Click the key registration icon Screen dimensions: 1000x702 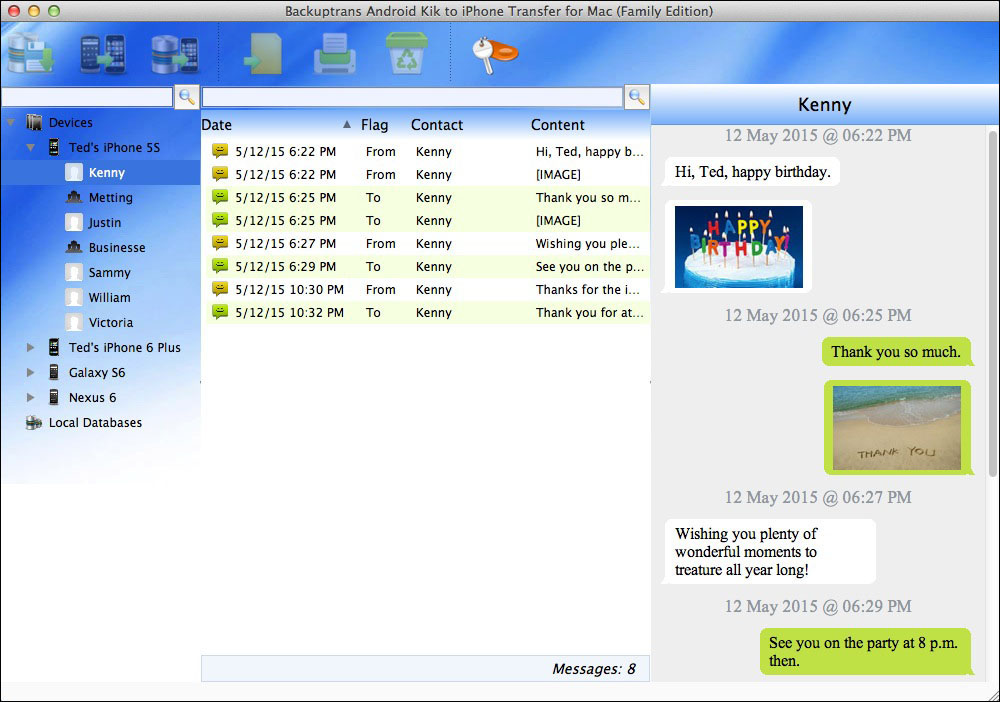click(x=494, y=55)
